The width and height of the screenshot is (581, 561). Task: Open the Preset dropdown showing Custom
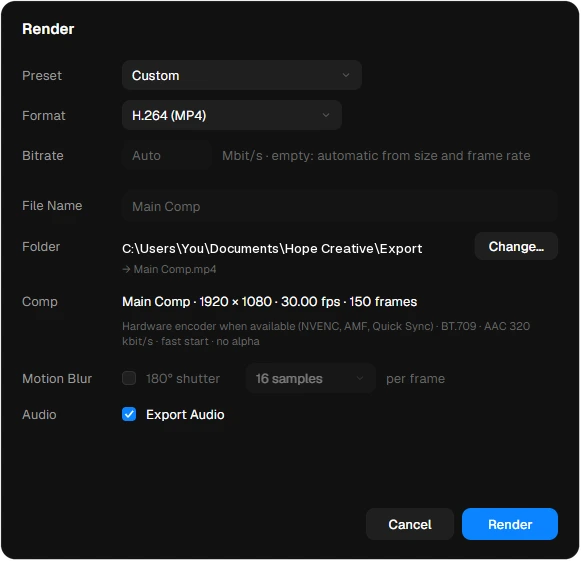[242, 75]
